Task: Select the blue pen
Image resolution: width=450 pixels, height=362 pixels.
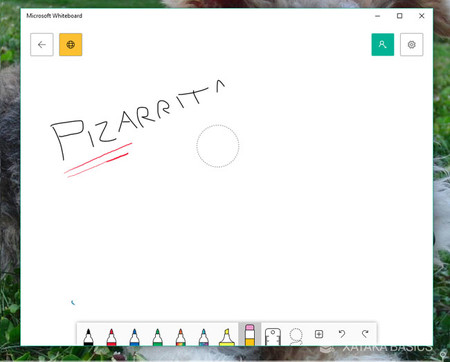Action: pos(134,337)
